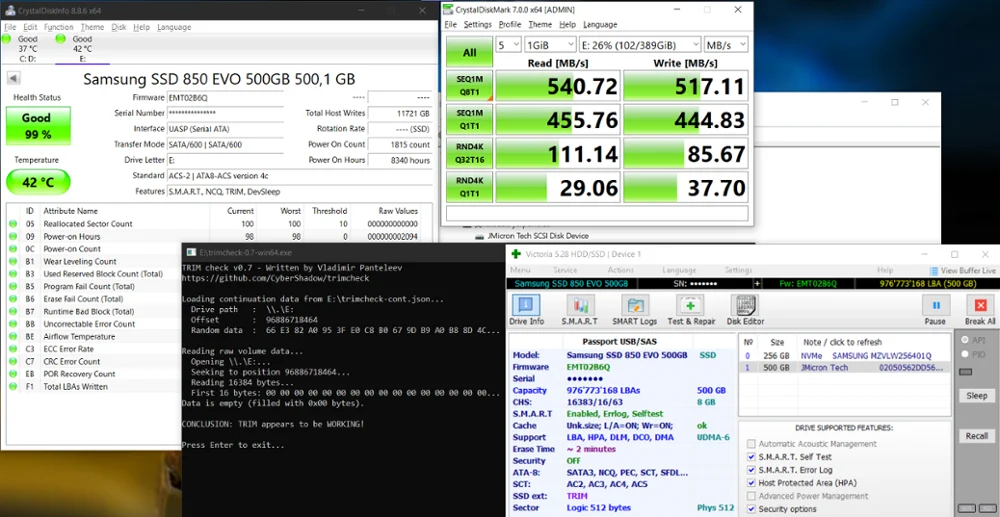Click the 540.72 sequential read result
This screenshot has width=1000, height=517.
coord(557,85)
